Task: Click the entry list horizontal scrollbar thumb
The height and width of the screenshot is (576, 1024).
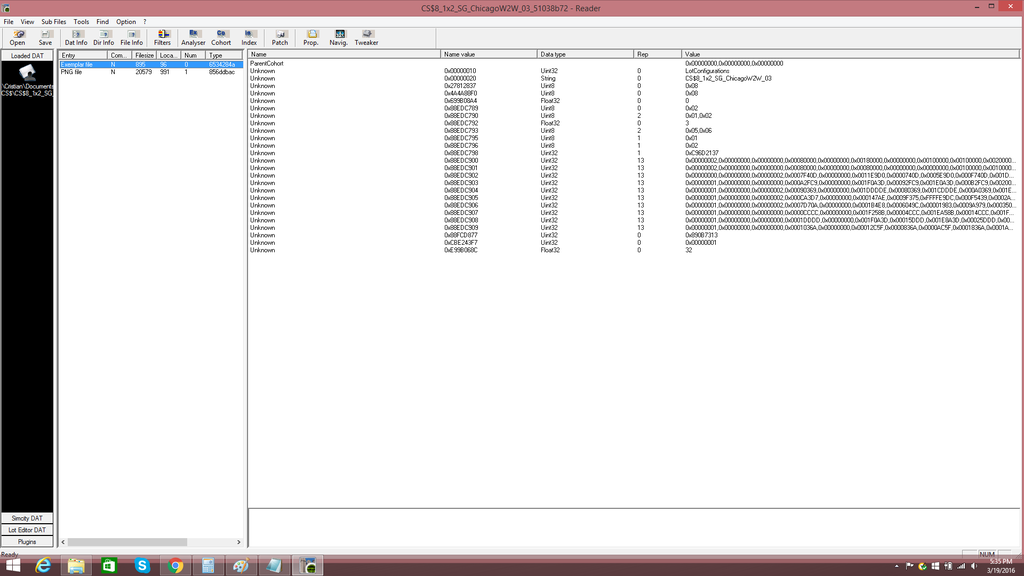Action: [x=127, y=542]
